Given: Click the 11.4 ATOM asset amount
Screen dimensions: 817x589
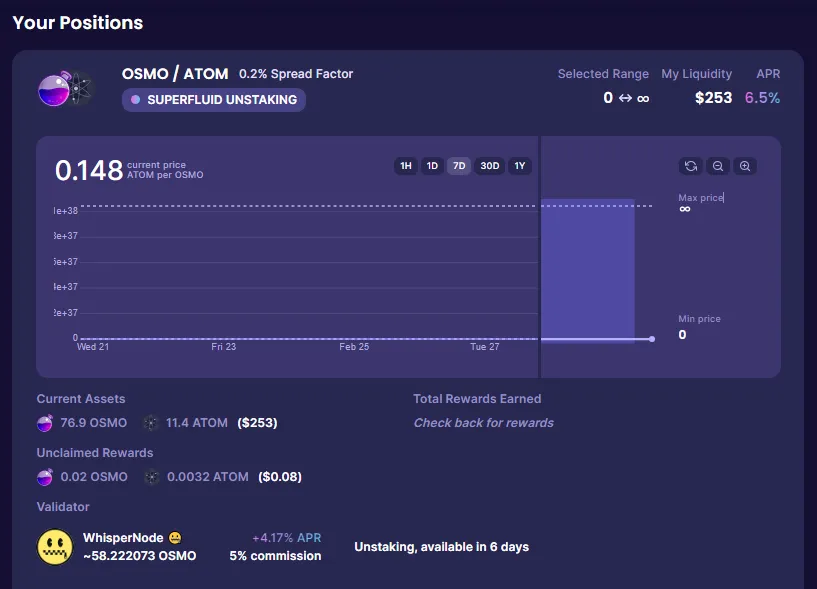Looking at the screenshot, I should (196, 423).
